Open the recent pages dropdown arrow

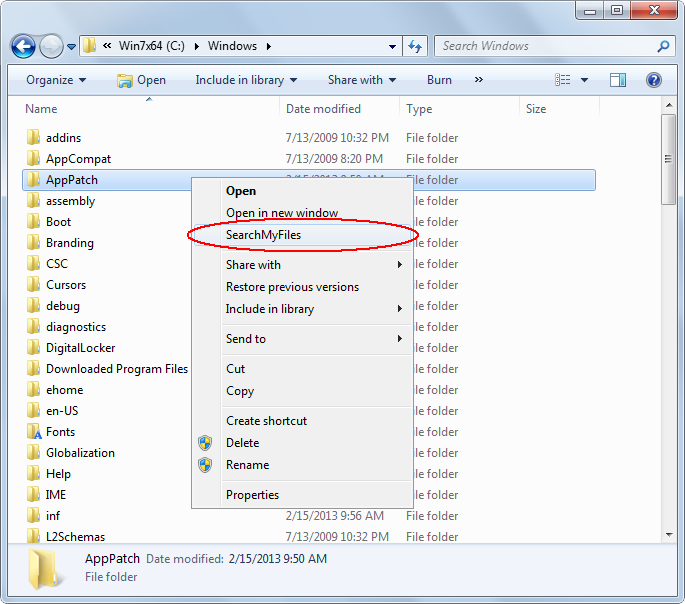point(71,46)
